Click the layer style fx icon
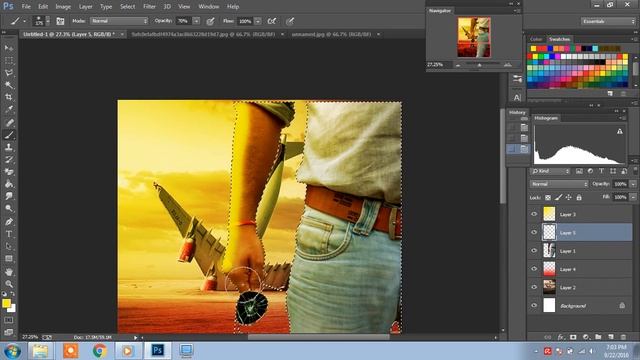The width and height of the screenshot is (640, 360). pyautogui.click(x=561, y=337)
